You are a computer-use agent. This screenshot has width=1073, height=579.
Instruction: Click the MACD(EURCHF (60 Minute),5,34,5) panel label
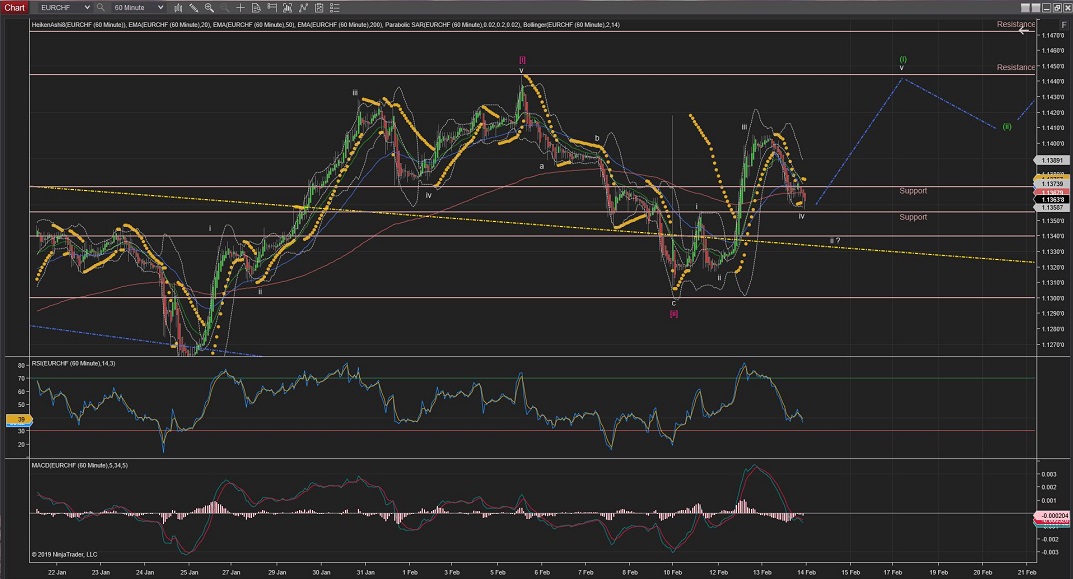79,465
